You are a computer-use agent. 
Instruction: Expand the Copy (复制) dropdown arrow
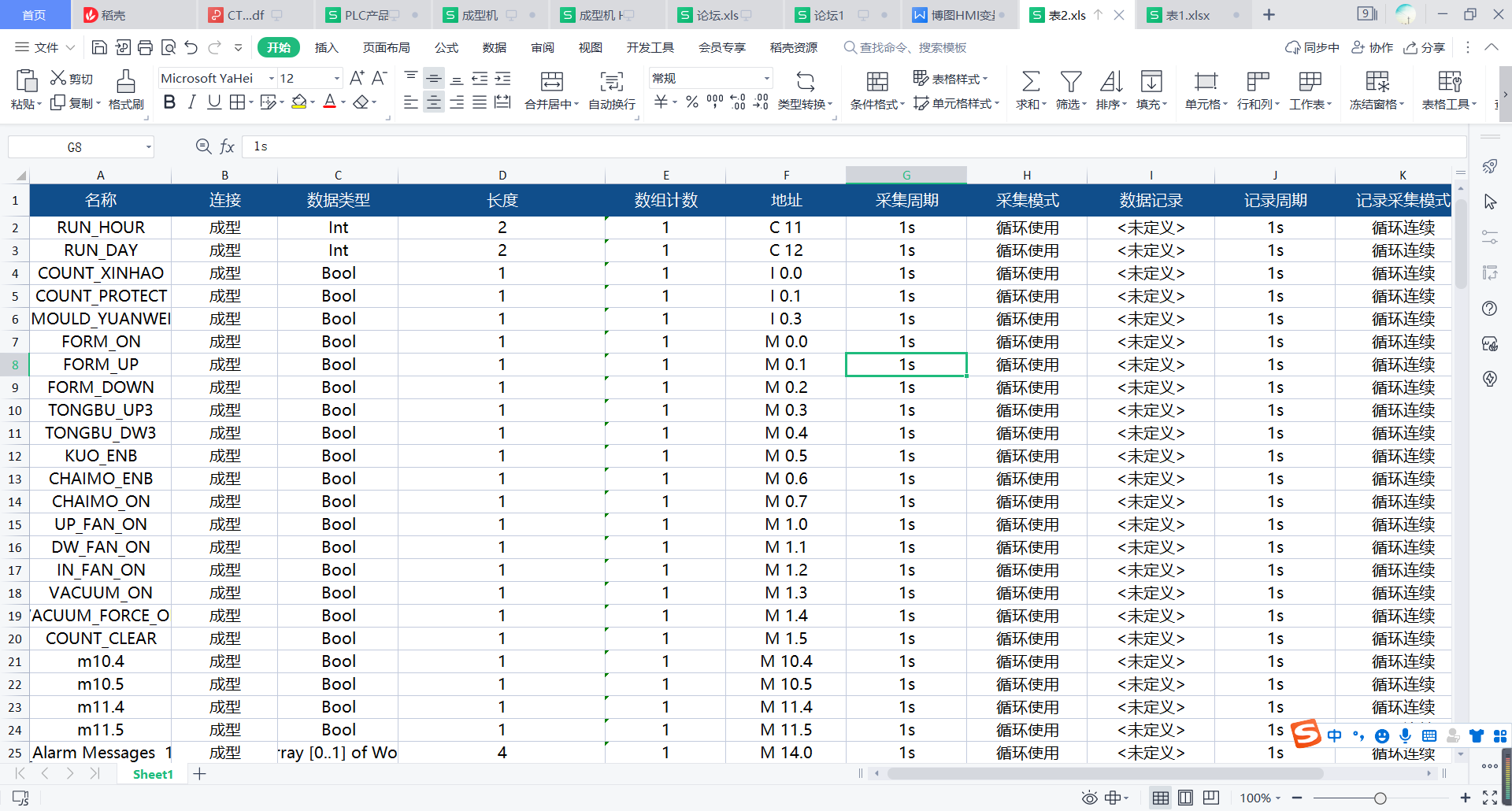coord(98,103)
